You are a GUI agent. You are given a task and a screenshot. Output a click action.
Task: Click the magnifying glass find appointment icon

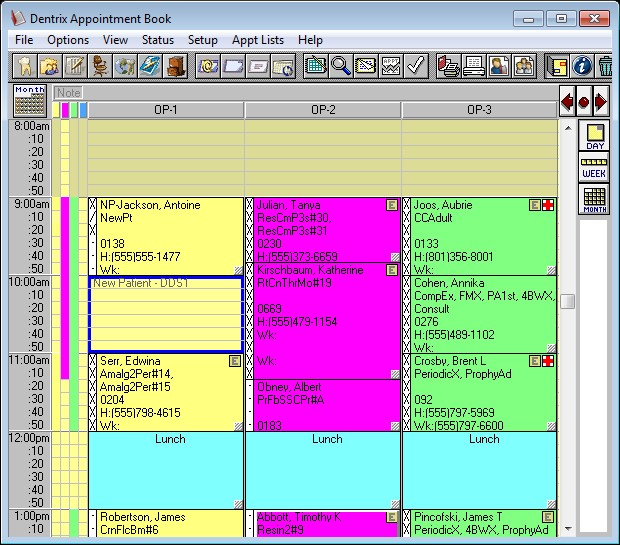click(340, 66)
